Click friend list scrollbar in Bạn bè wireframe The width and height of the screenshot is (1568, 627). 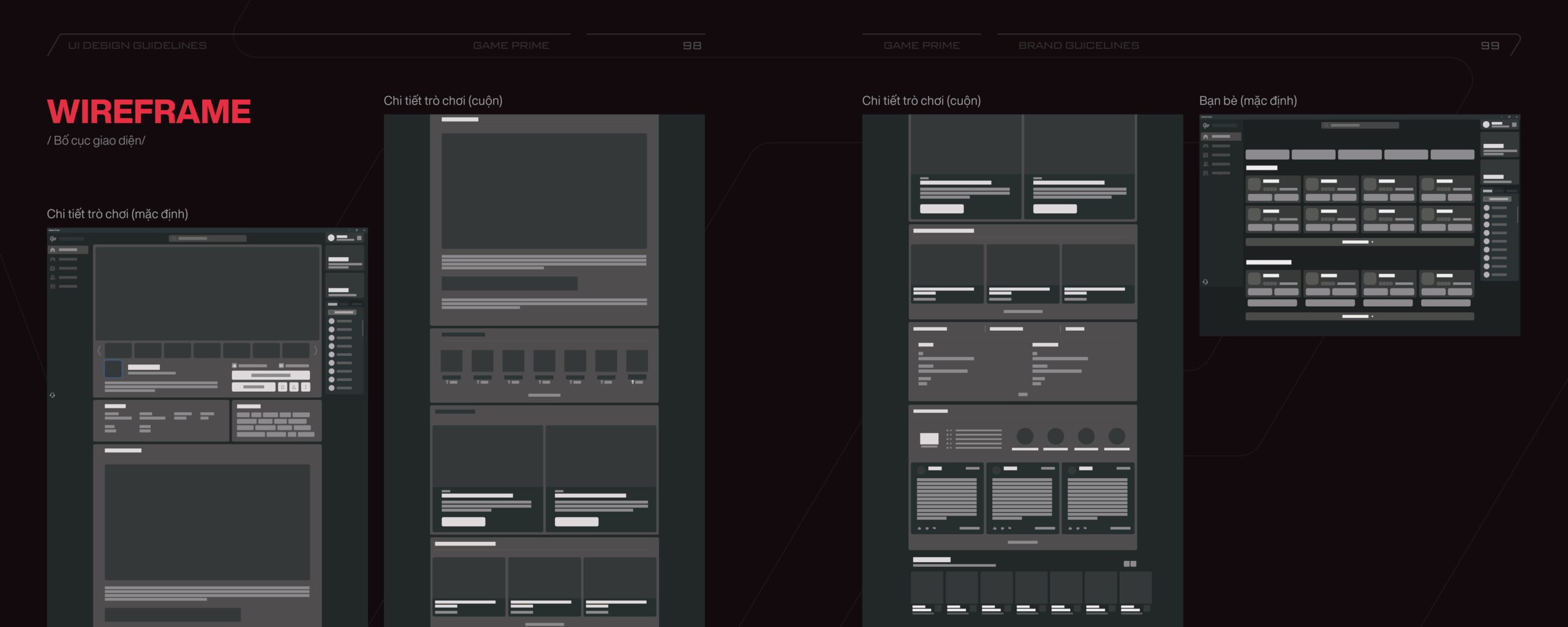point(1518,214)
